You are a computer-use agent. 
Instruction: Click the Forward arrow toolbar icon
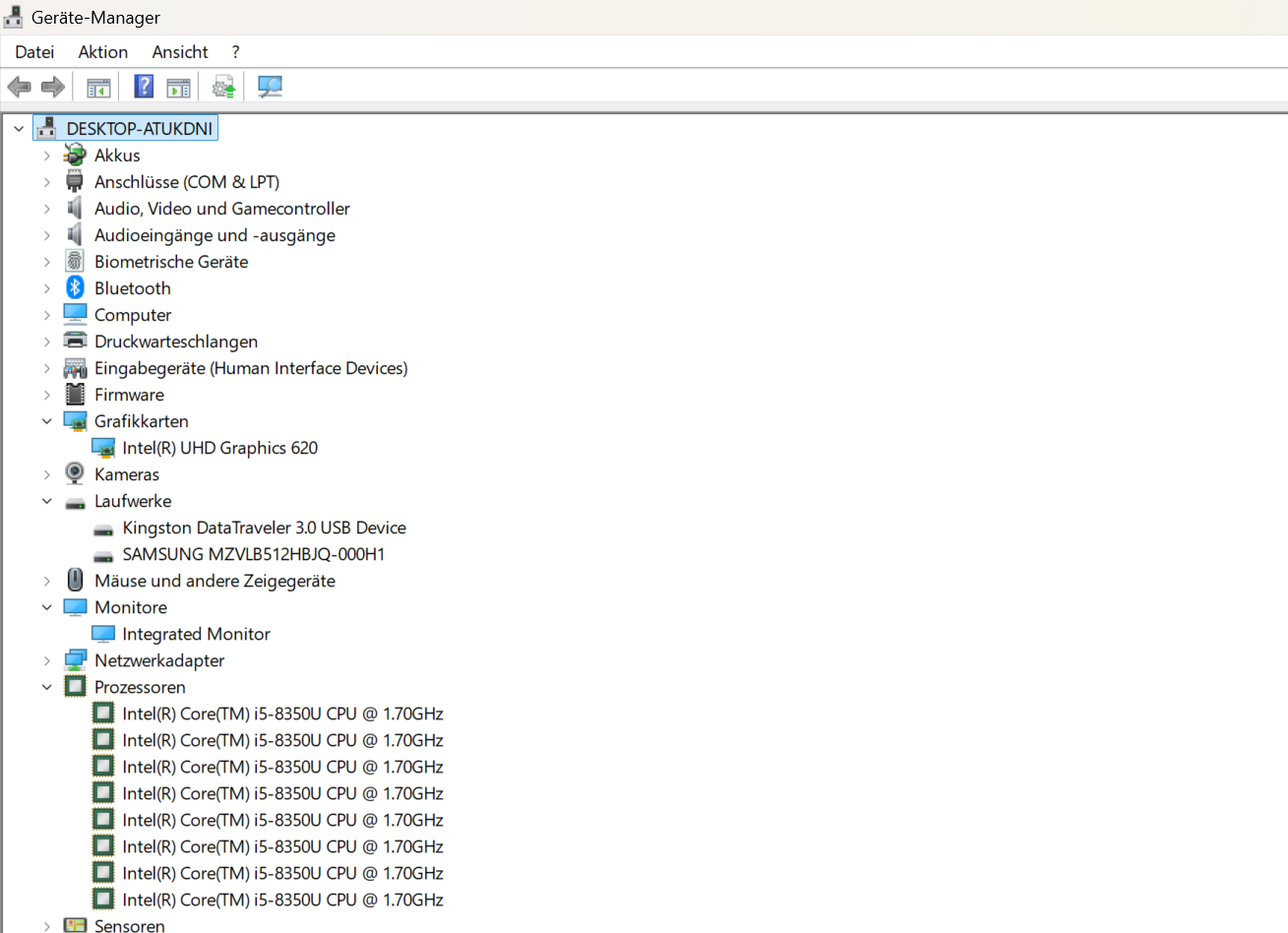click(x=53, y=87)
